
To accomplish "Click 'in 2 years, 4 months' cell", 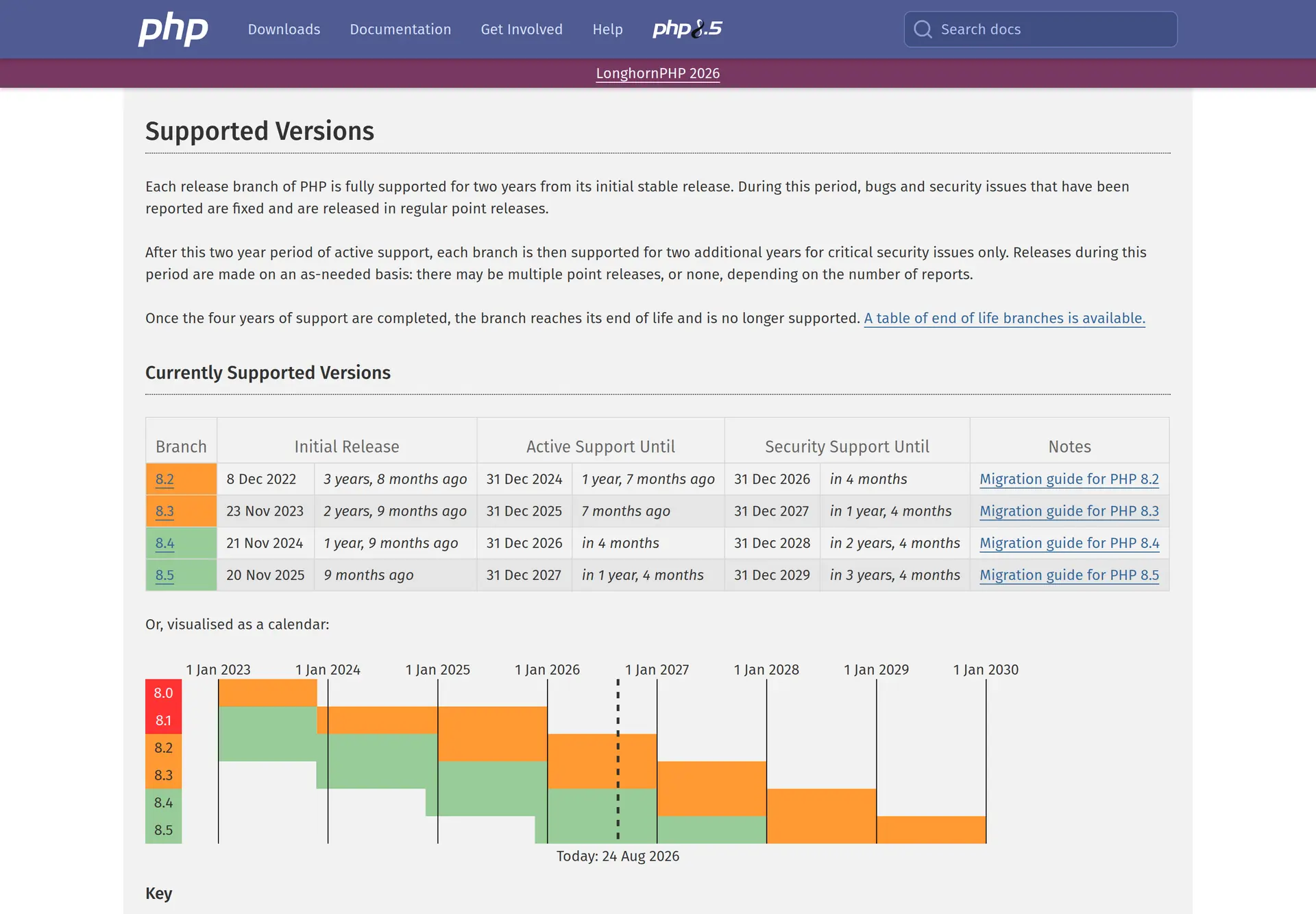I will tap(894, 543).
